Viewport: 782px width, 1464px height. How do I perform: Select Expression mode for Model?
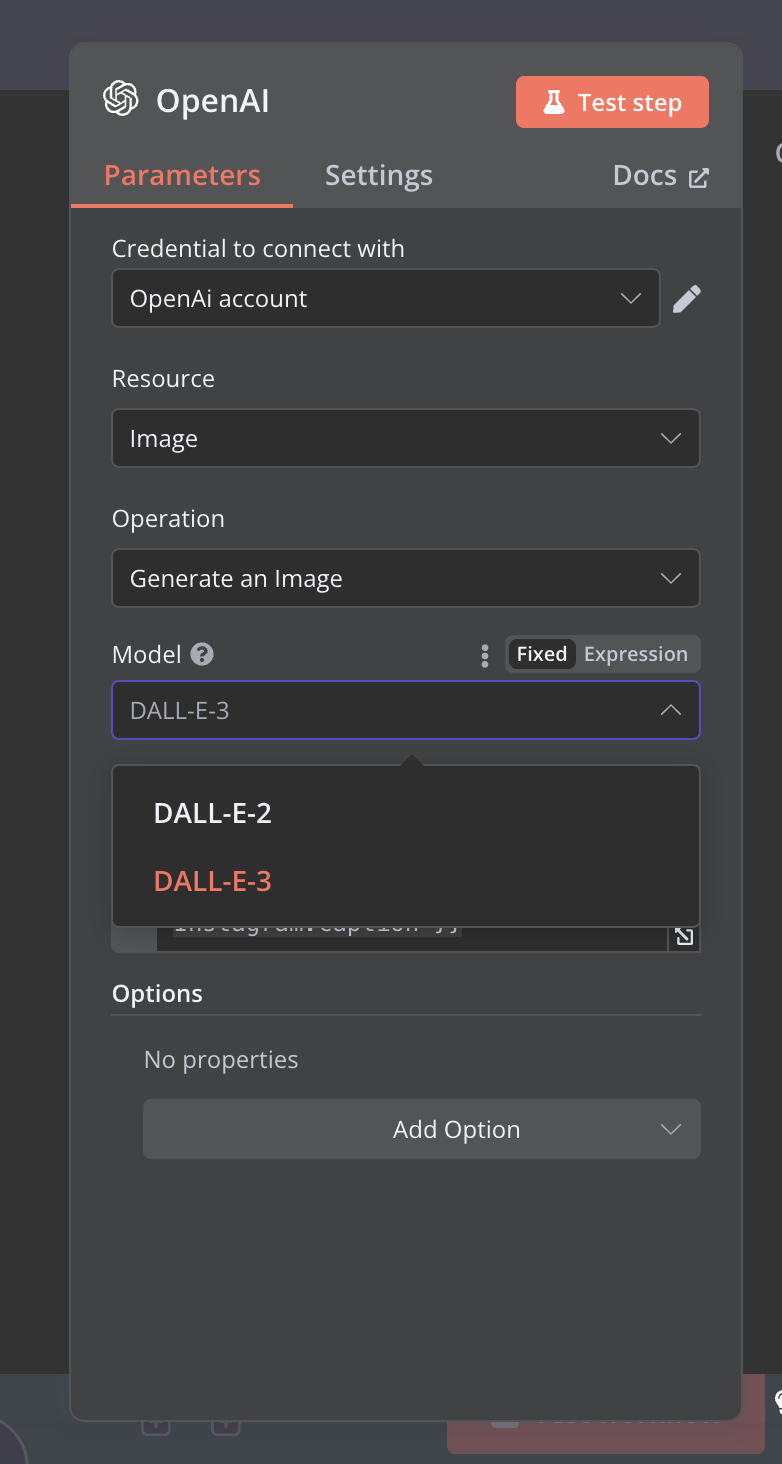click(x=636, y=654)
